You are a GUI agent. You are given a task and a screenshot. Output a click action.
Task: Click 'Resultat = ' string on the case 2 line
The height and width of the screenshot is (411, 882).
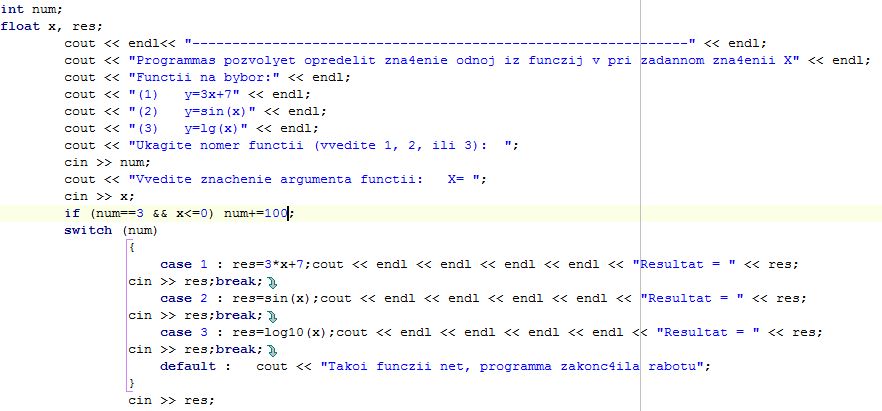click(x=692, y=298)
